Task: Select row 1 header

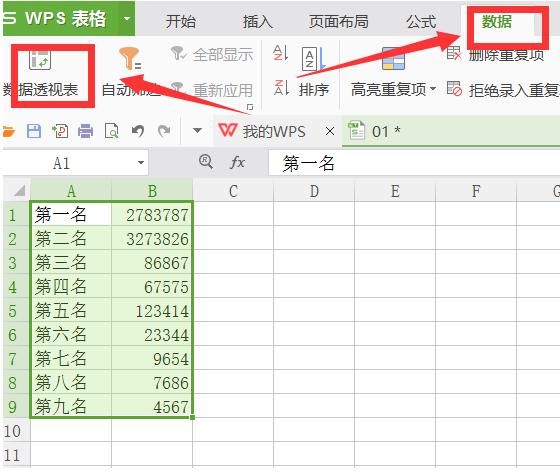Action: click(x=16, y=215)
